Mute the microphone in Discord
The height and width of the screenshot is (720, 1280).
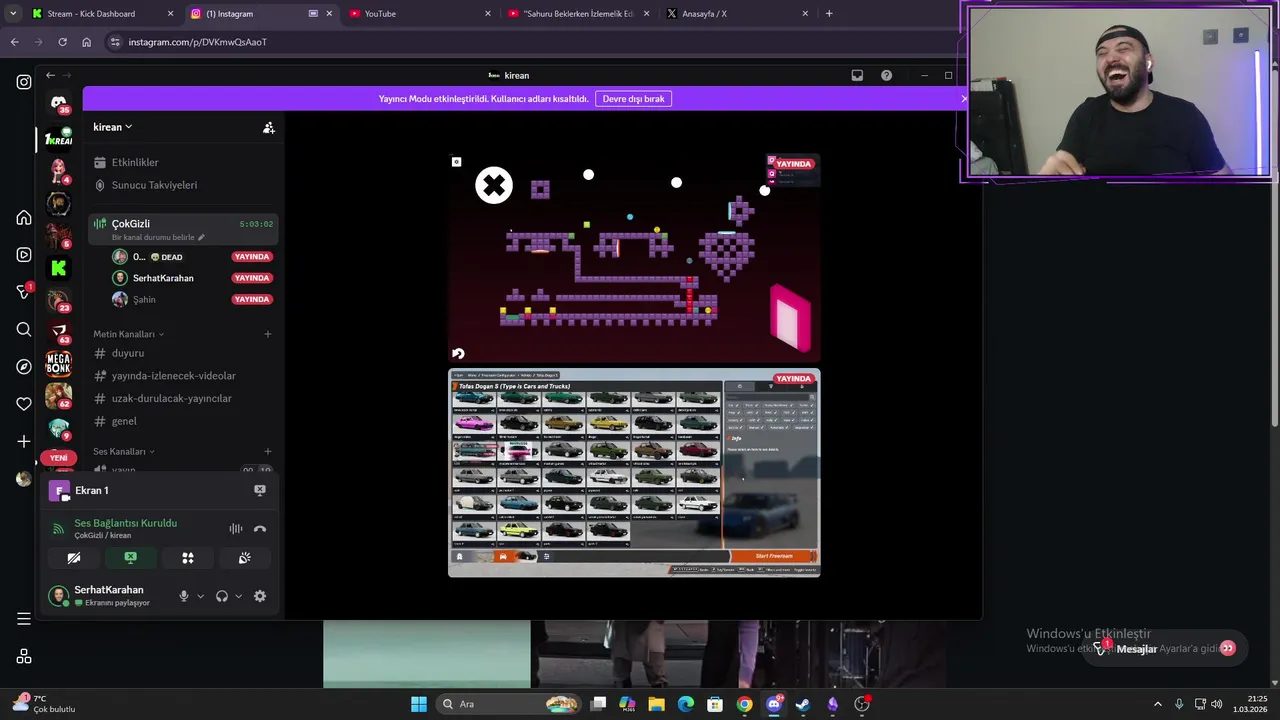[184, 596]
